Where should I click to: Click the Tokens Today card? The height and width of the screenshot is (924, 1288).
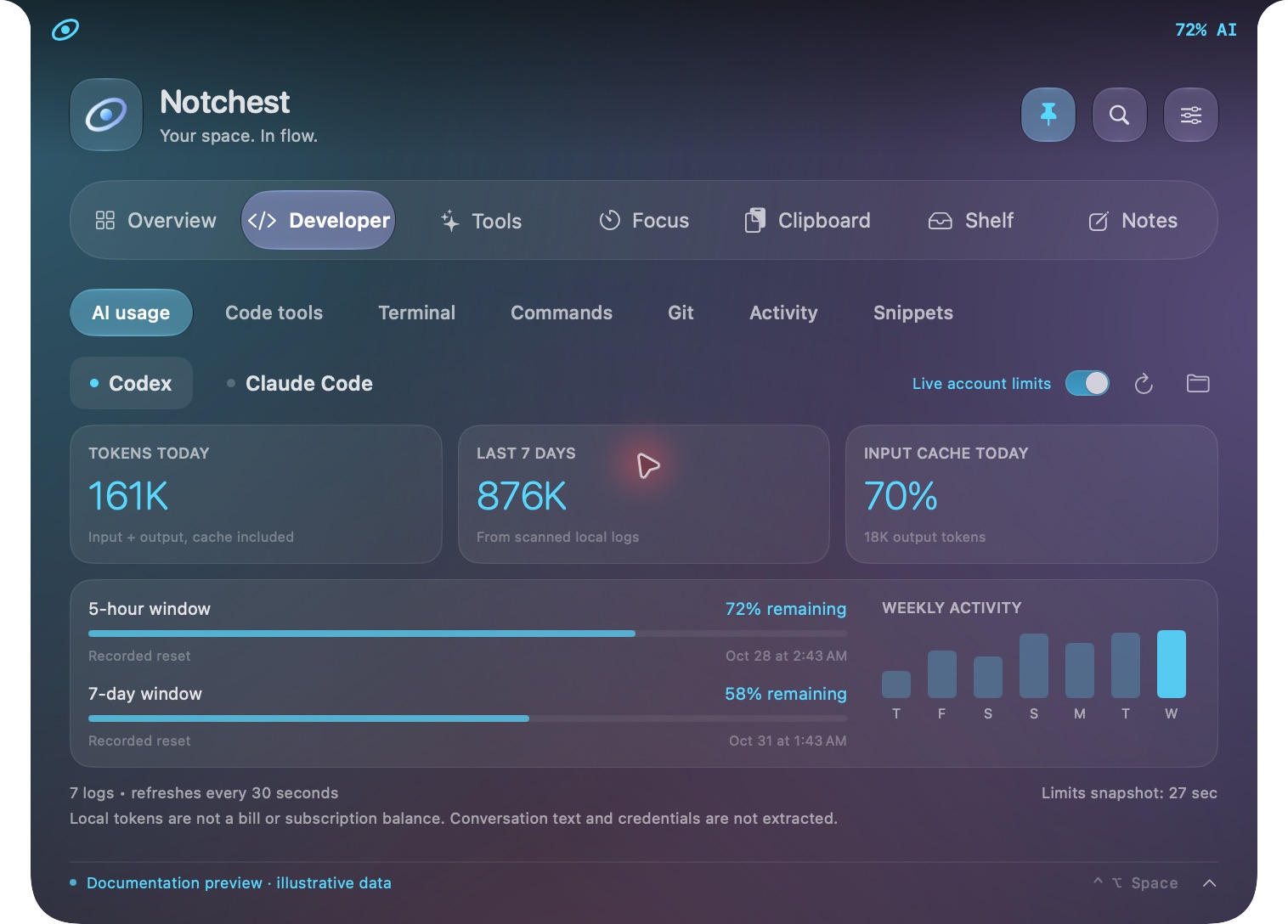coord(256,494)
